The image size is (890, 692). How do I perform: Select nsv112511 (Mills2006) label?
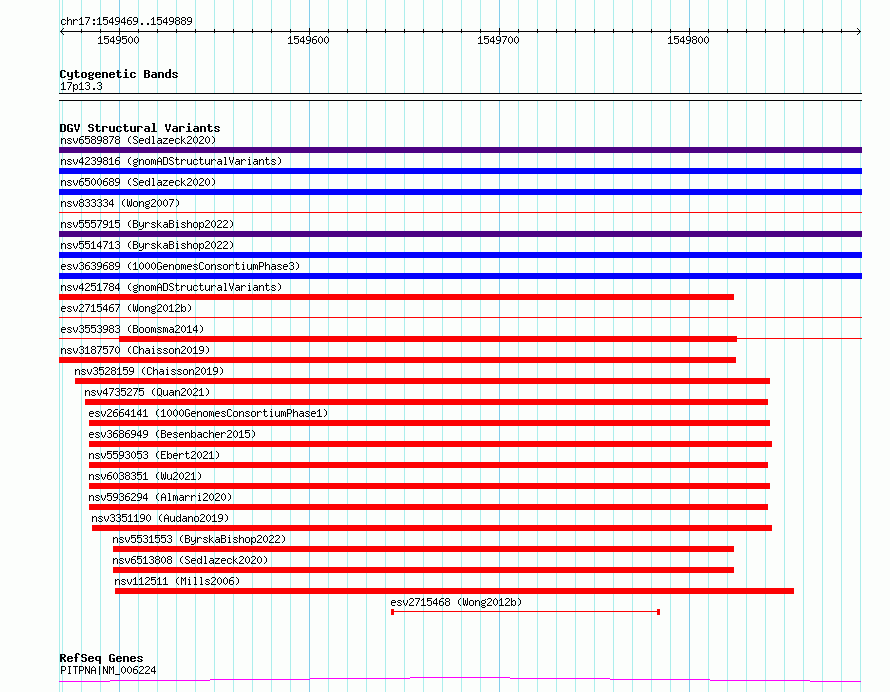(177, 581)
